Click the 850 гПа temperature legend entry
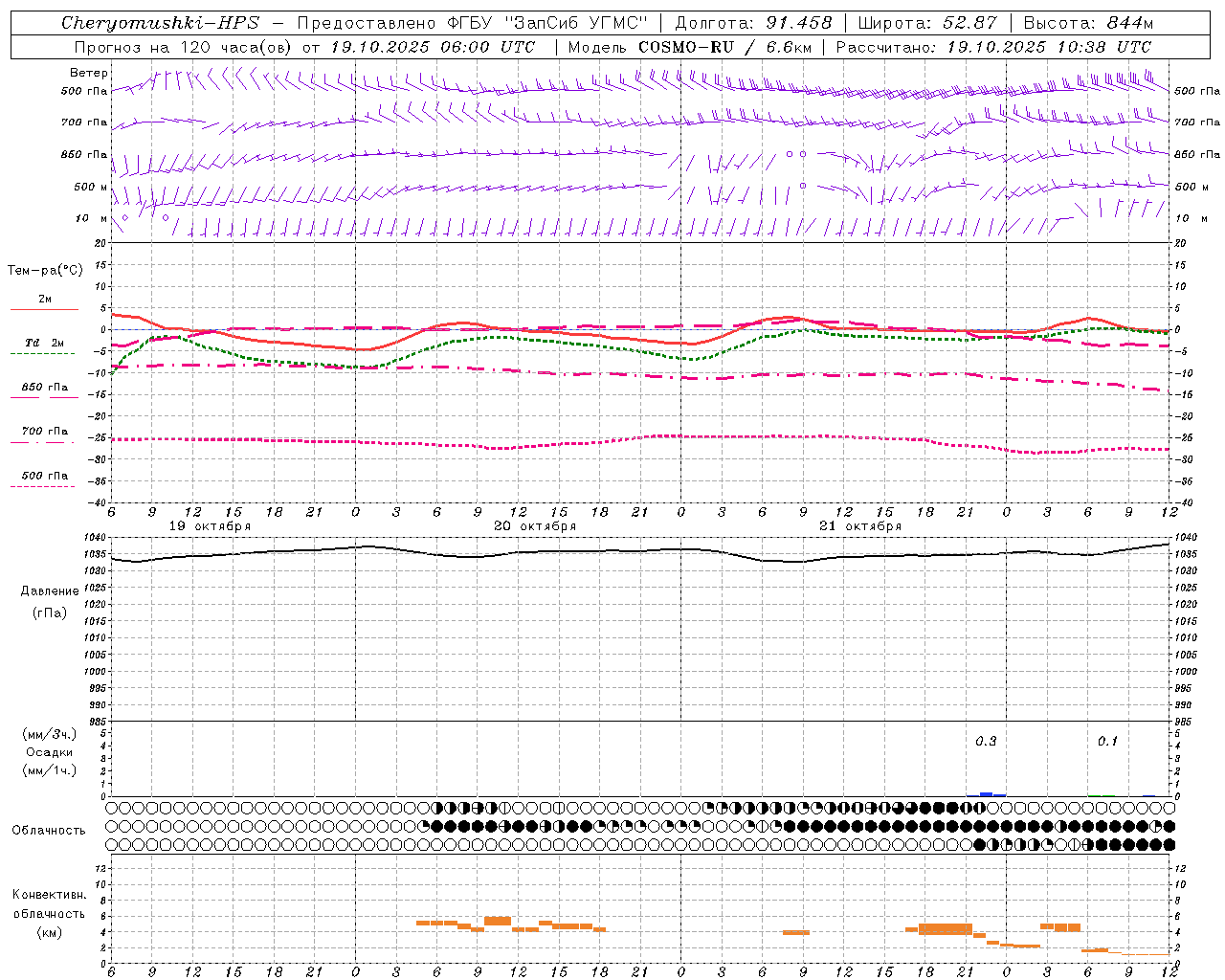Viewport: 1225px width, 980px height. point(44,388)
